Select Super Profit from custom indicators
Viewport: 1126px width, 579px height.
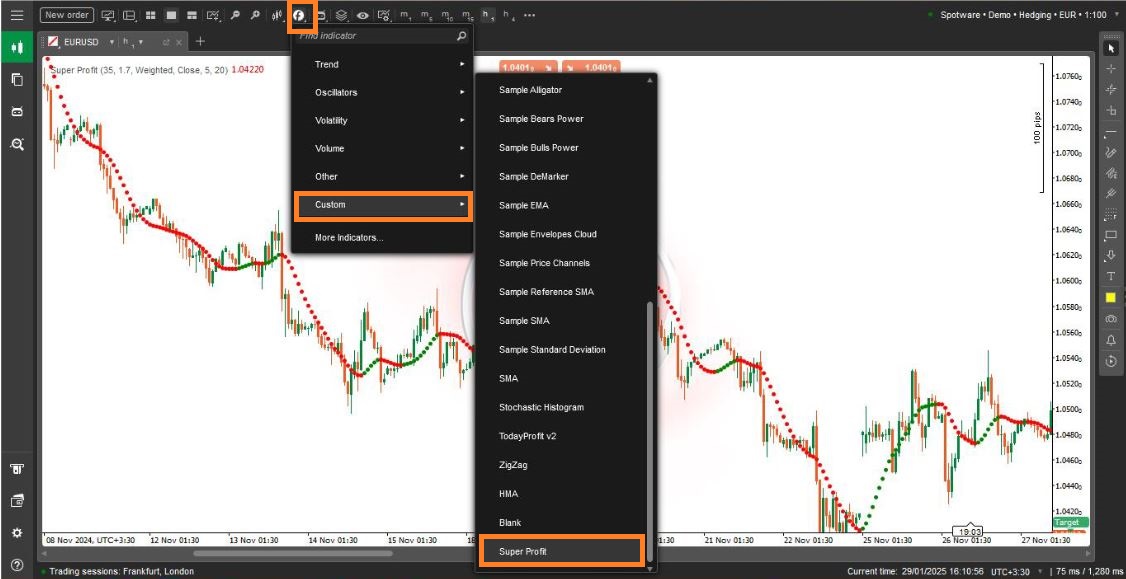coord(560,552)
